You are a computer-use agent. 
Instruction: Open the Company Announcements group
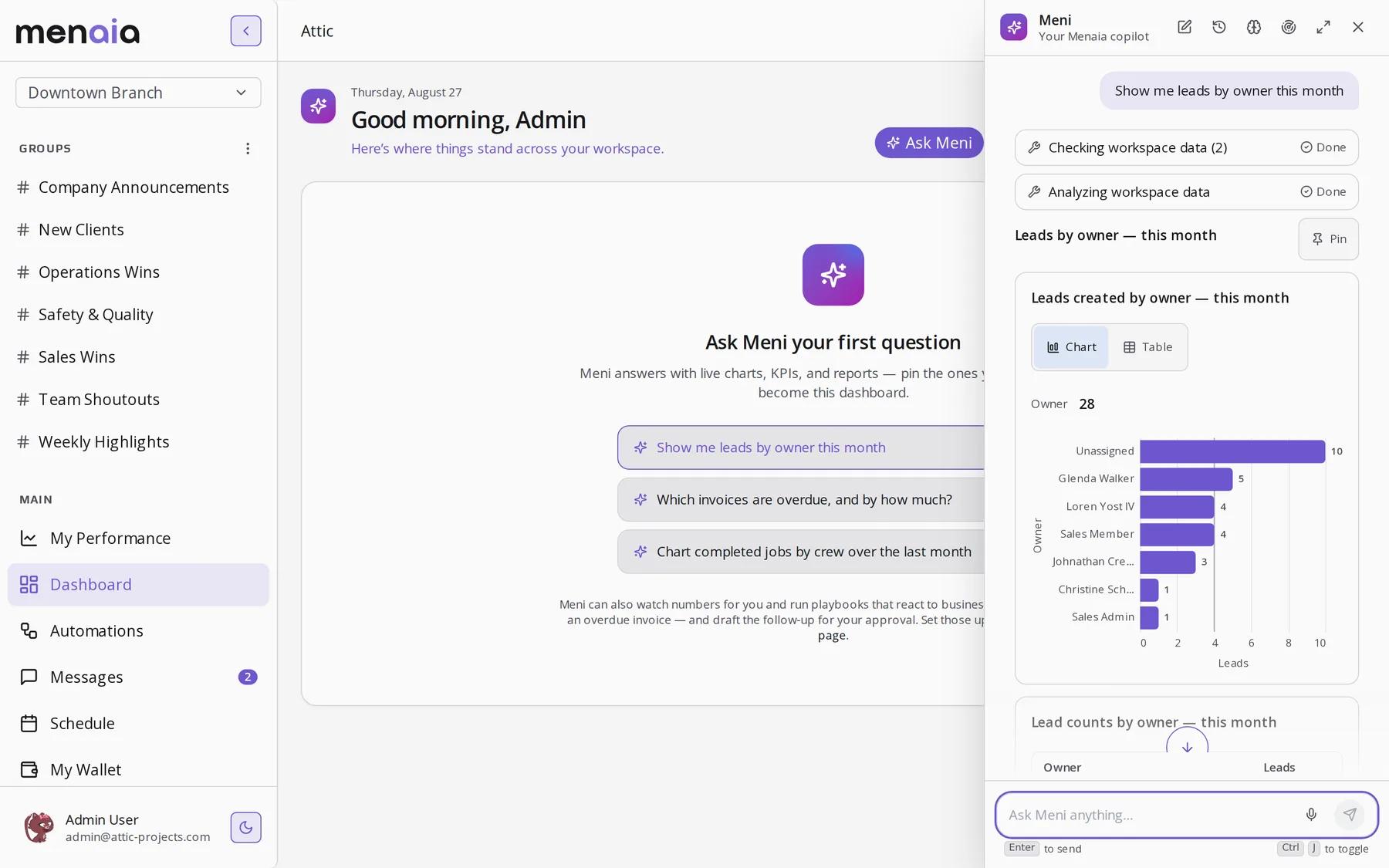click(x=133, y=187)
